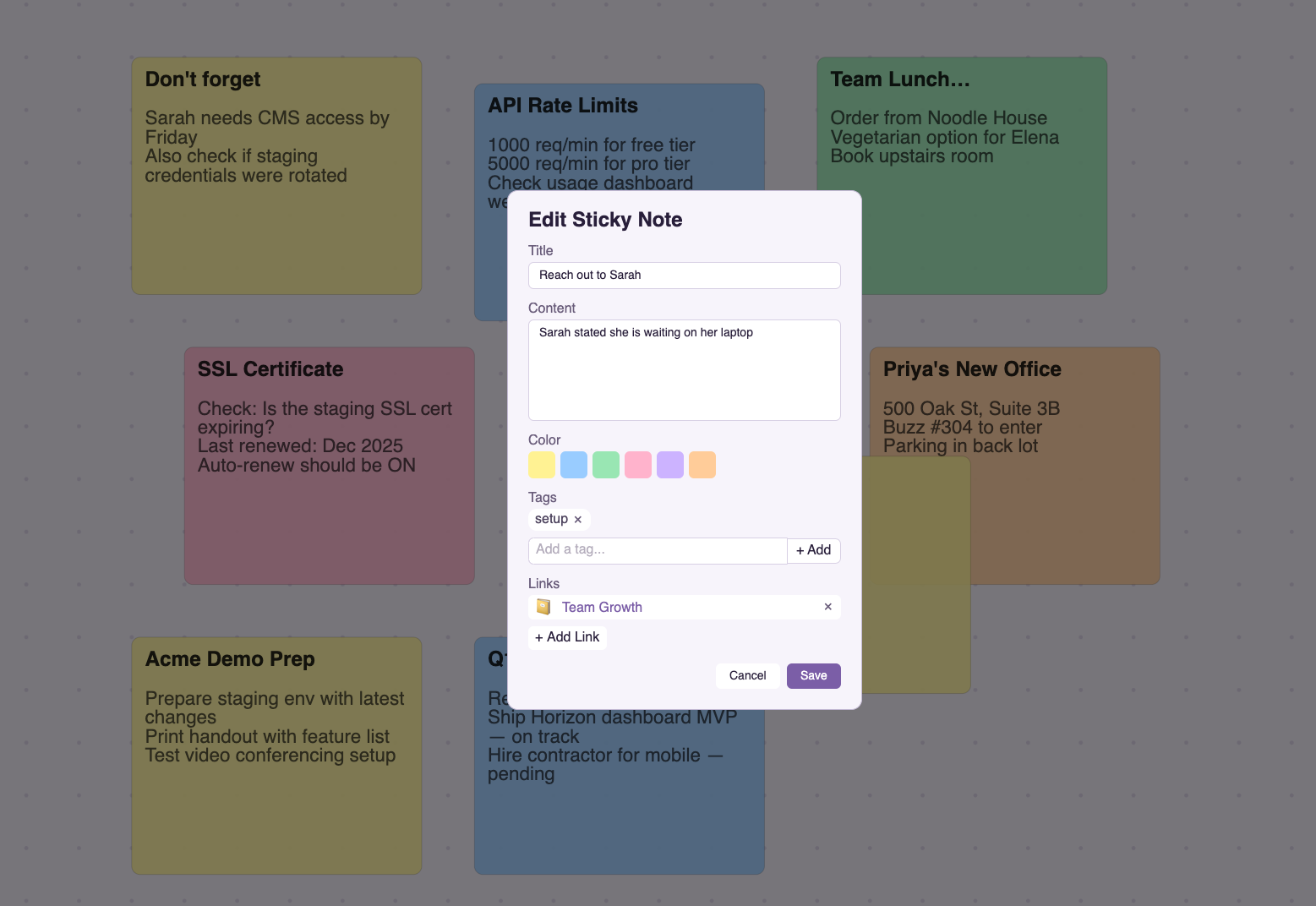Remove the Team Growth link

click(827, 607)
